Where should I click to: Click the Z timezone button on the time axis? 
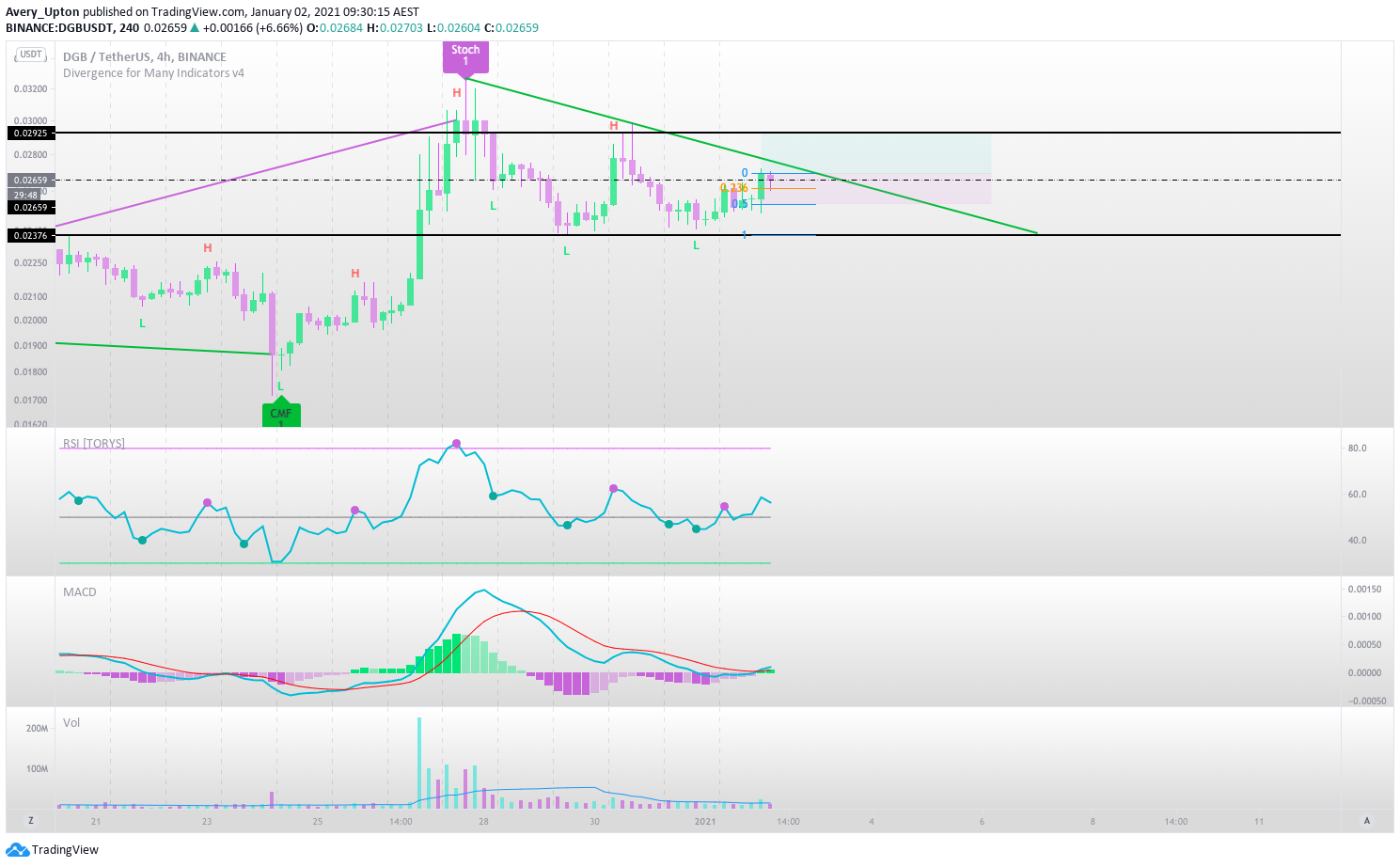click(31, 821)
